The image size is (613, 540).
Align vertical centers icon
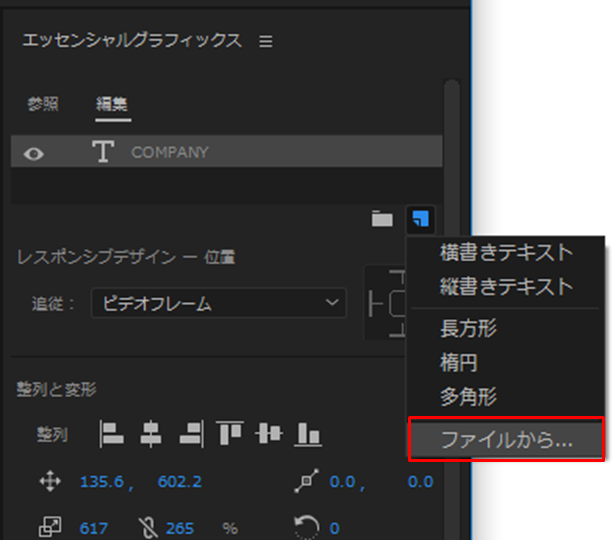(x=270, y=434)
